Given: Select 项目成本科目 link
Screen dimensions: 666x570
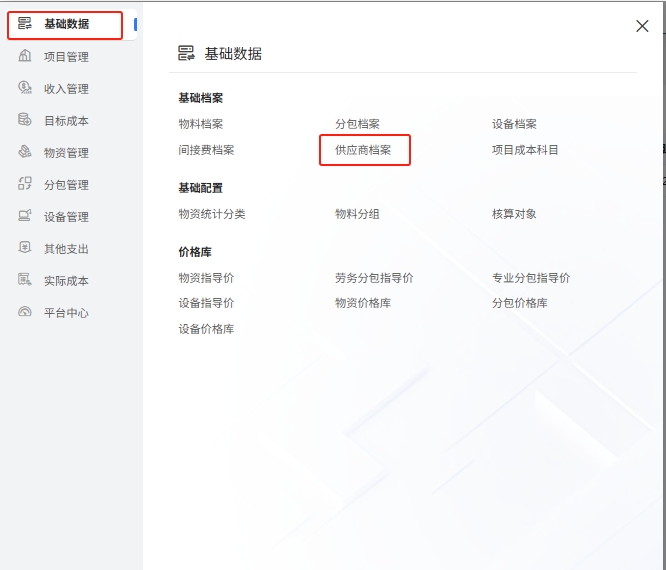Looking at the screenshot, I should point(525,150).
